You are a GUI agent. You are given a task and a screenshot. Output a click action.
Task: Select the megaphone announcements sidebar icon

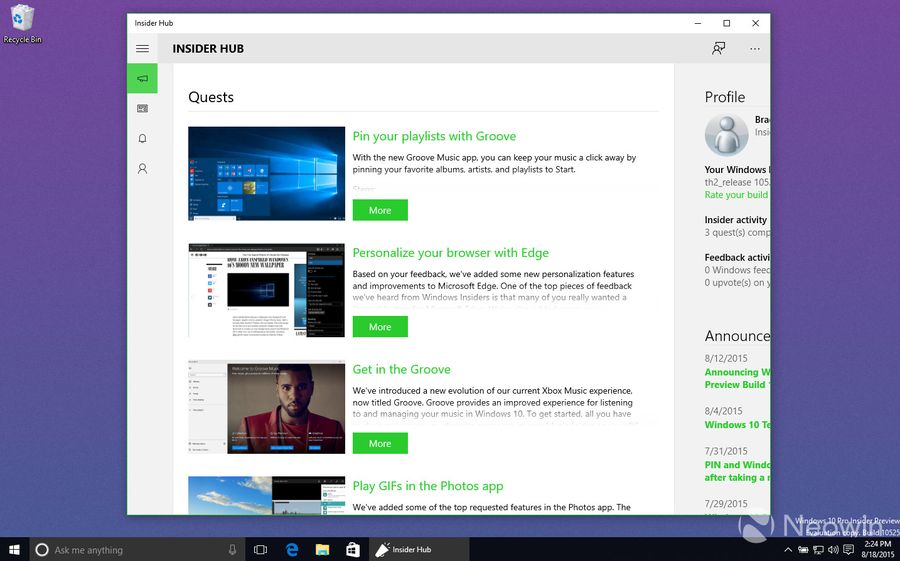142,78
